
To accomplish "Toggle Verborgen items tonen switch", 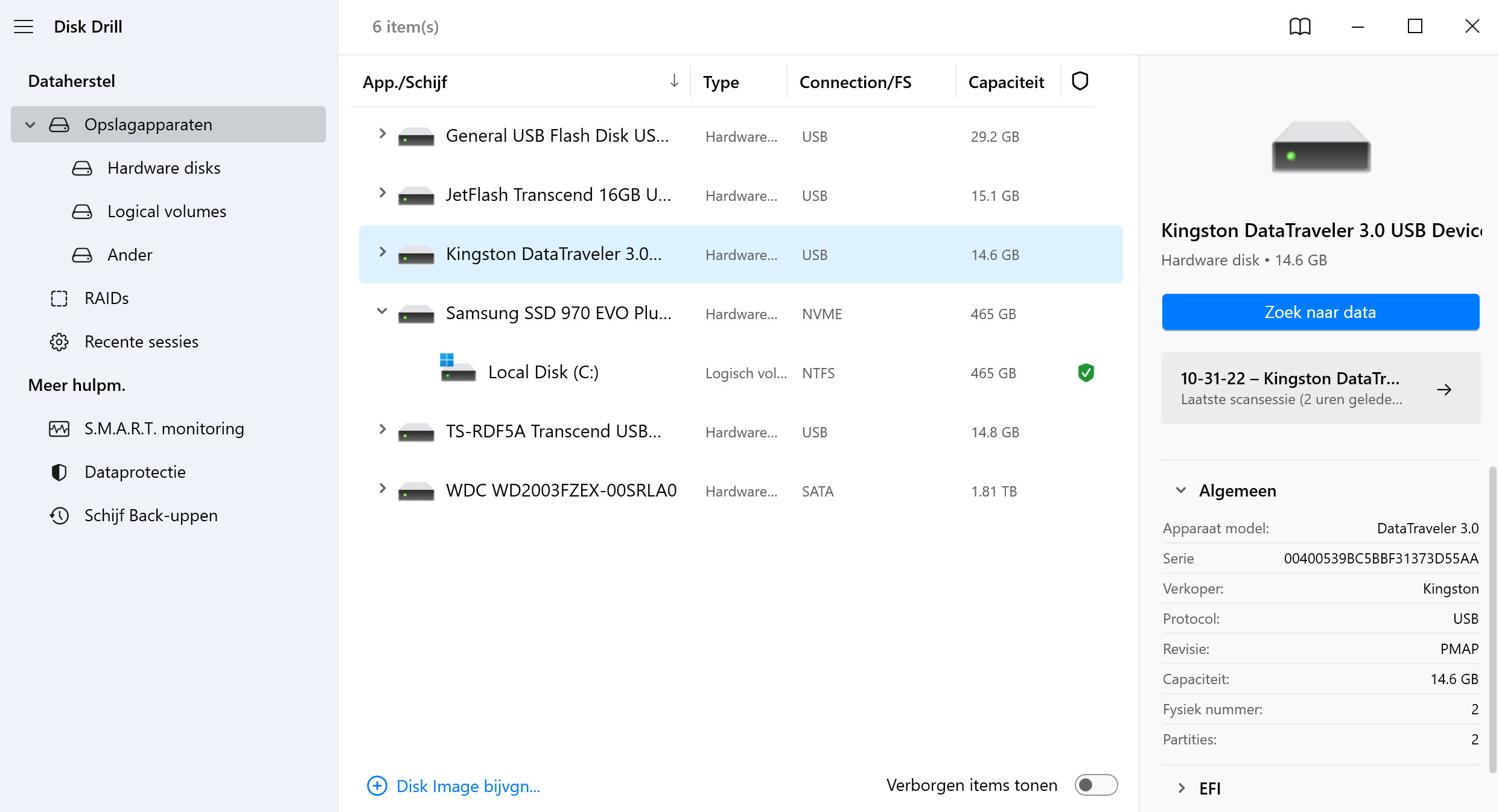I will [x=1096, y=785].
